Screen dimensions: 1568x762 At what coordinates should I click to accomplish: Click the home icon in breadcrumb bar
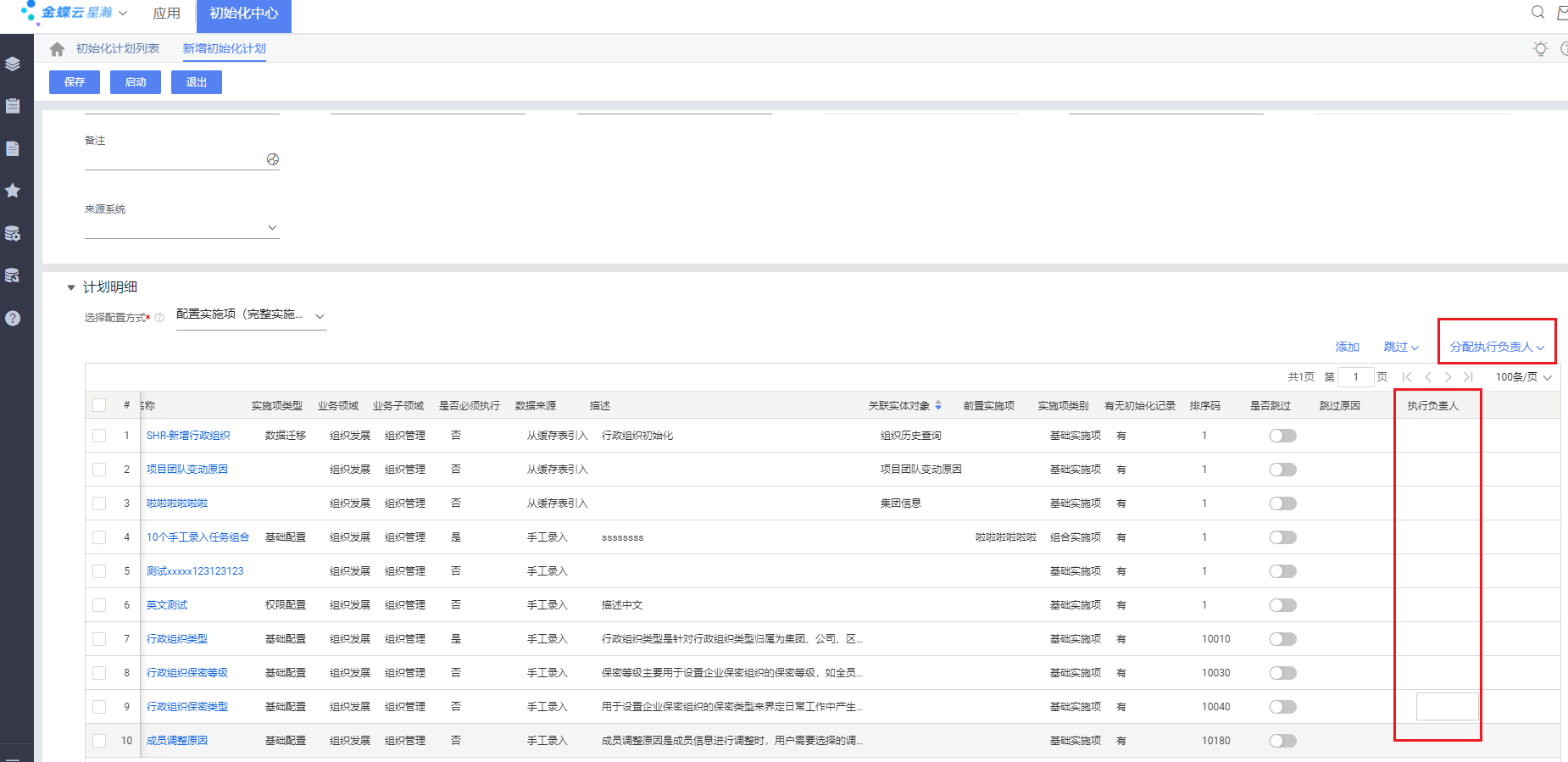pos(57,49)
